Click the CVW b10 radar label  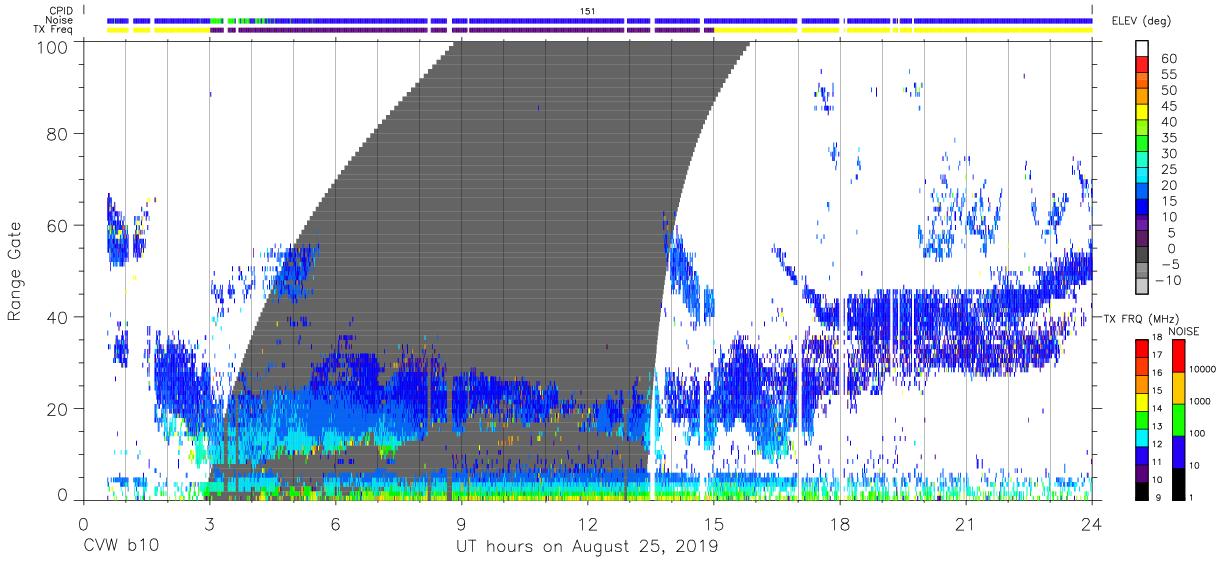(x=121, y=547)
